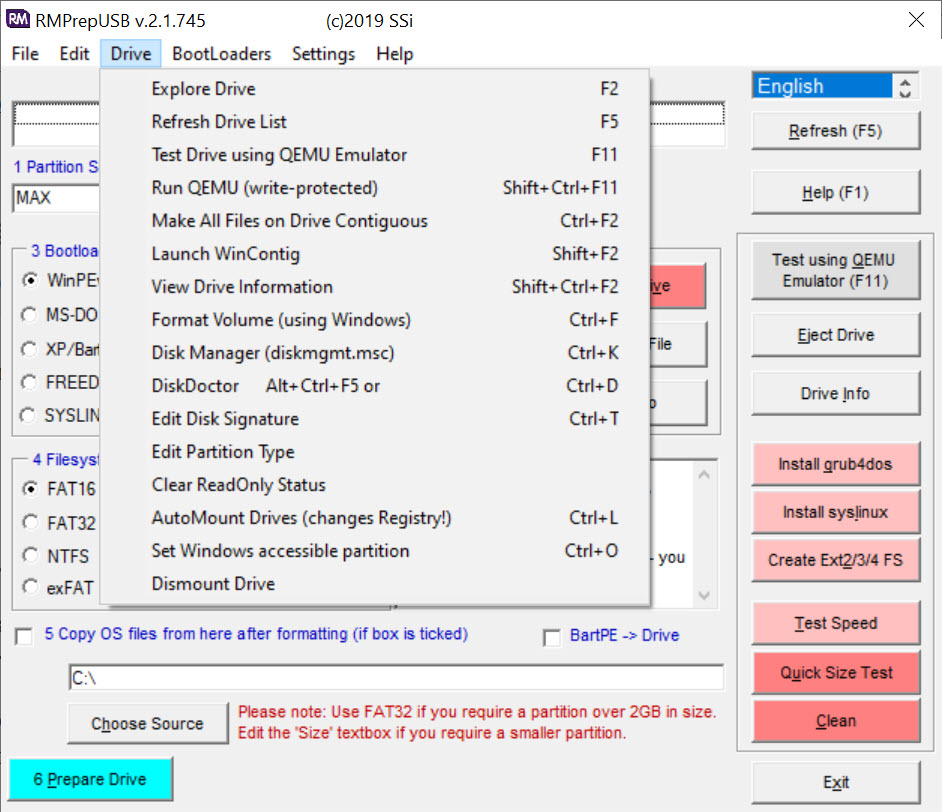Click the cyan 6 Prepare Drive button
The height and width of the screenshot is (812, 942).
(x=91, y=779)
